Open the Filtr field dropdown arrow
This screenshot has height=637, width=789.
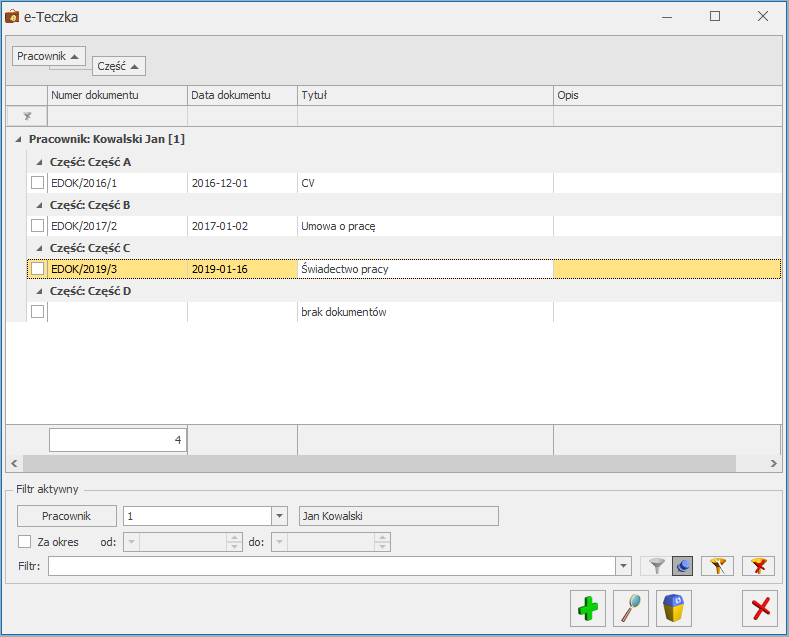click(x=623, y=566)
